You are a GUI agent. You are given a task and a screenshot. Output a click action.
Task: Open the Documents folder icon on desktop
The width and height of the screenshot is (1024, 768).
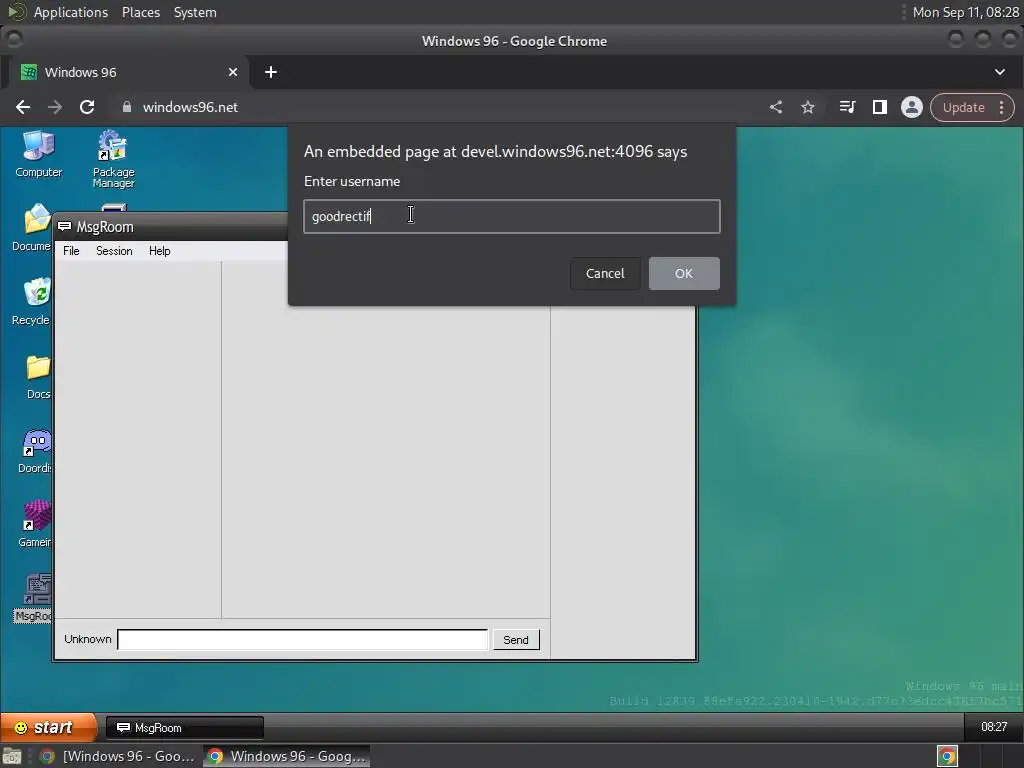[x=33, y=227]
